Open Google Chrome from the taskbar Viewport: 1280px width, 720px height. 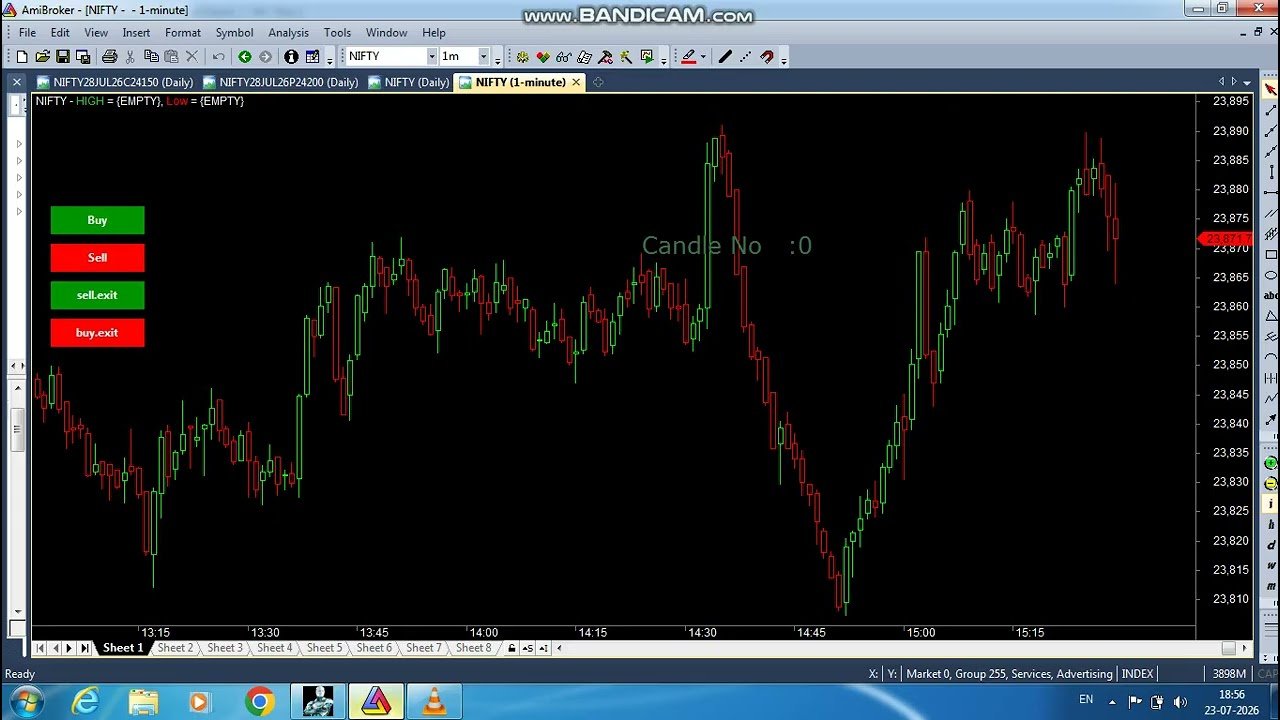259,701
